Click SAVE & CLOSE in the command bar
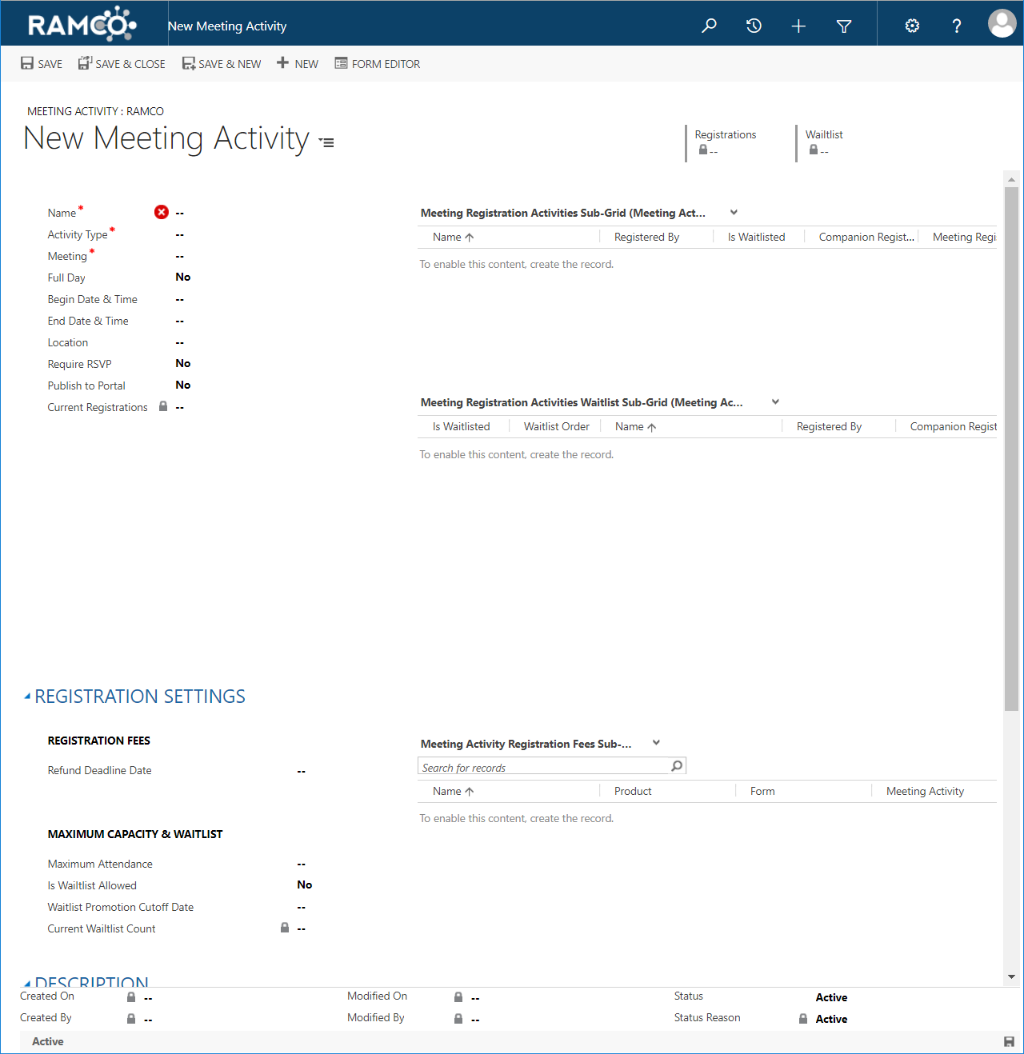1024x1054 pixels. click(121, 63)
